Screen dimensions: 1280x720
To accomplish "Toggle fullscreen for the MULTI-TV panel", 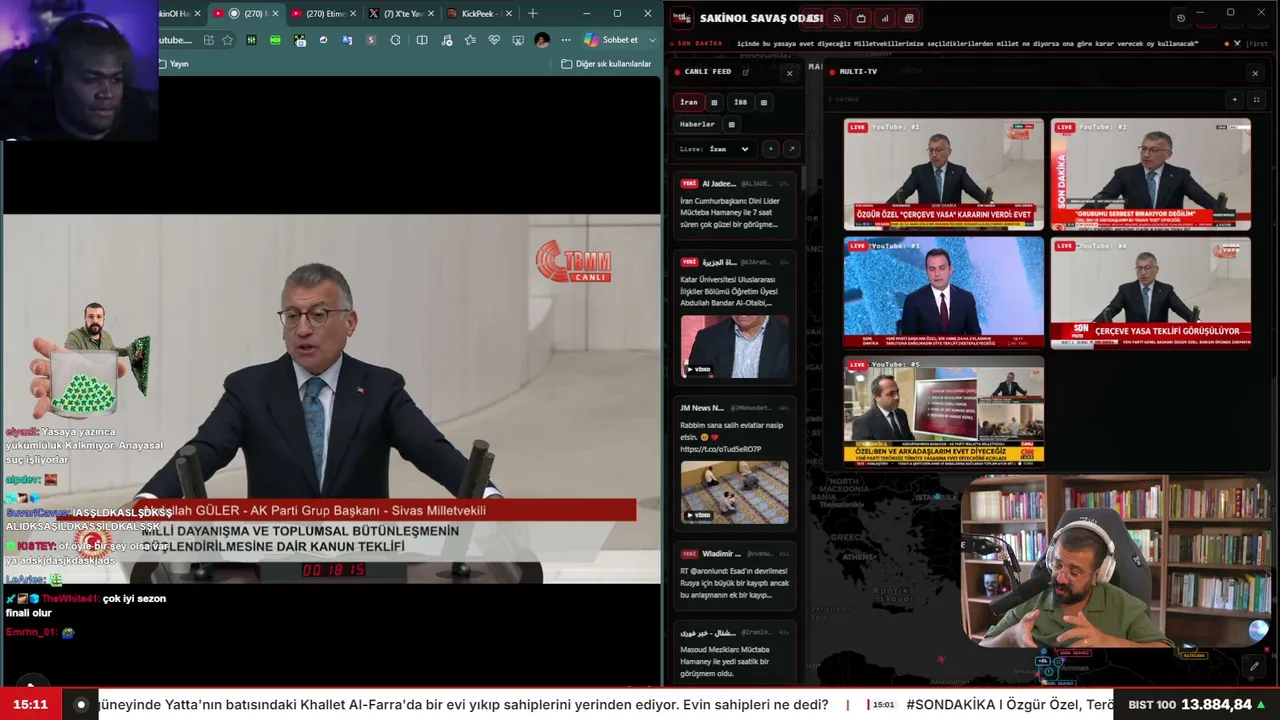I will [1256, 100].
